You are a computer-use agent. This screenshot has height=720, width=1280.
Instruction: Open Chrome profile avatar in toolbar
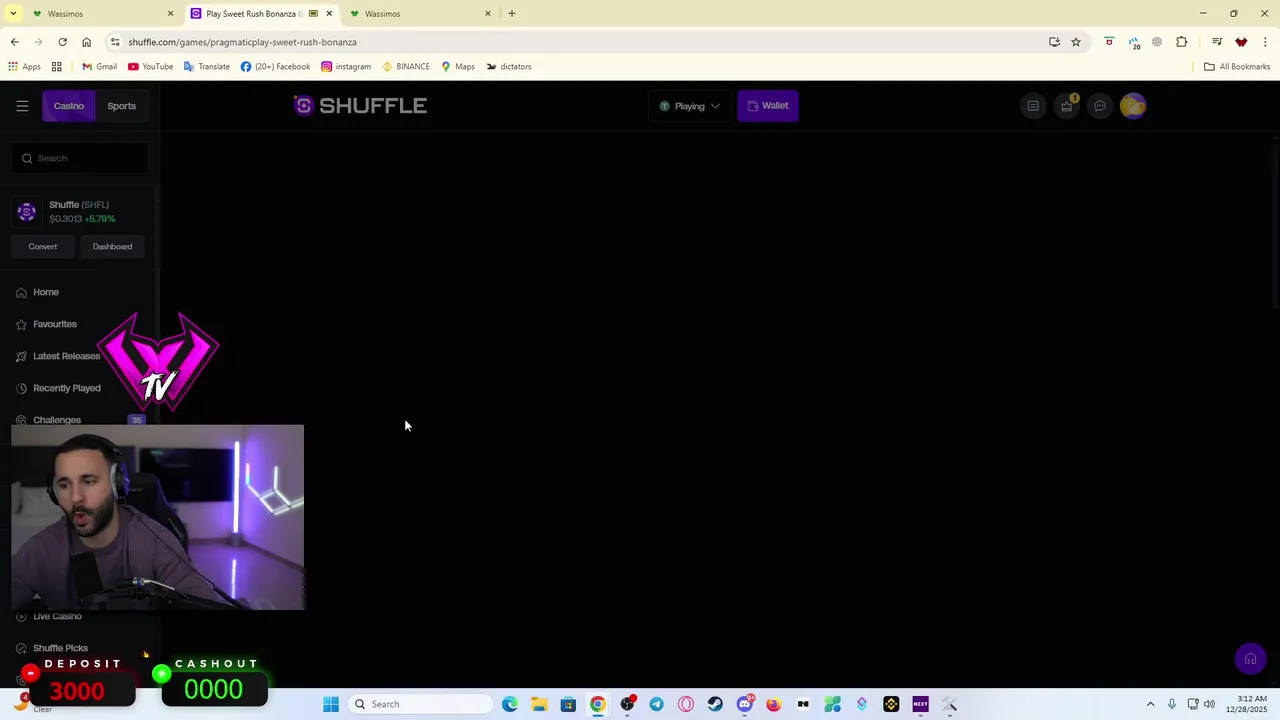point(1241,42)
